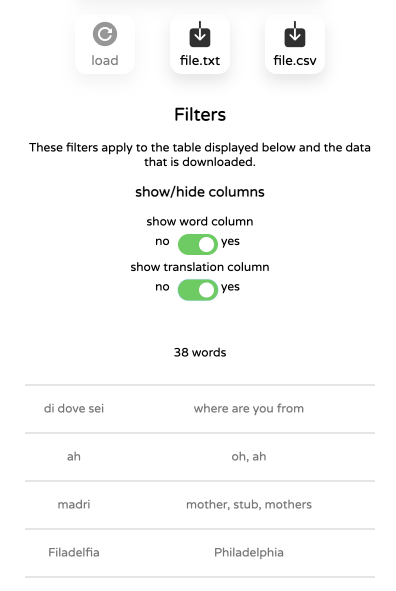Click the word 'Filadelfia'

click(74, 553)
